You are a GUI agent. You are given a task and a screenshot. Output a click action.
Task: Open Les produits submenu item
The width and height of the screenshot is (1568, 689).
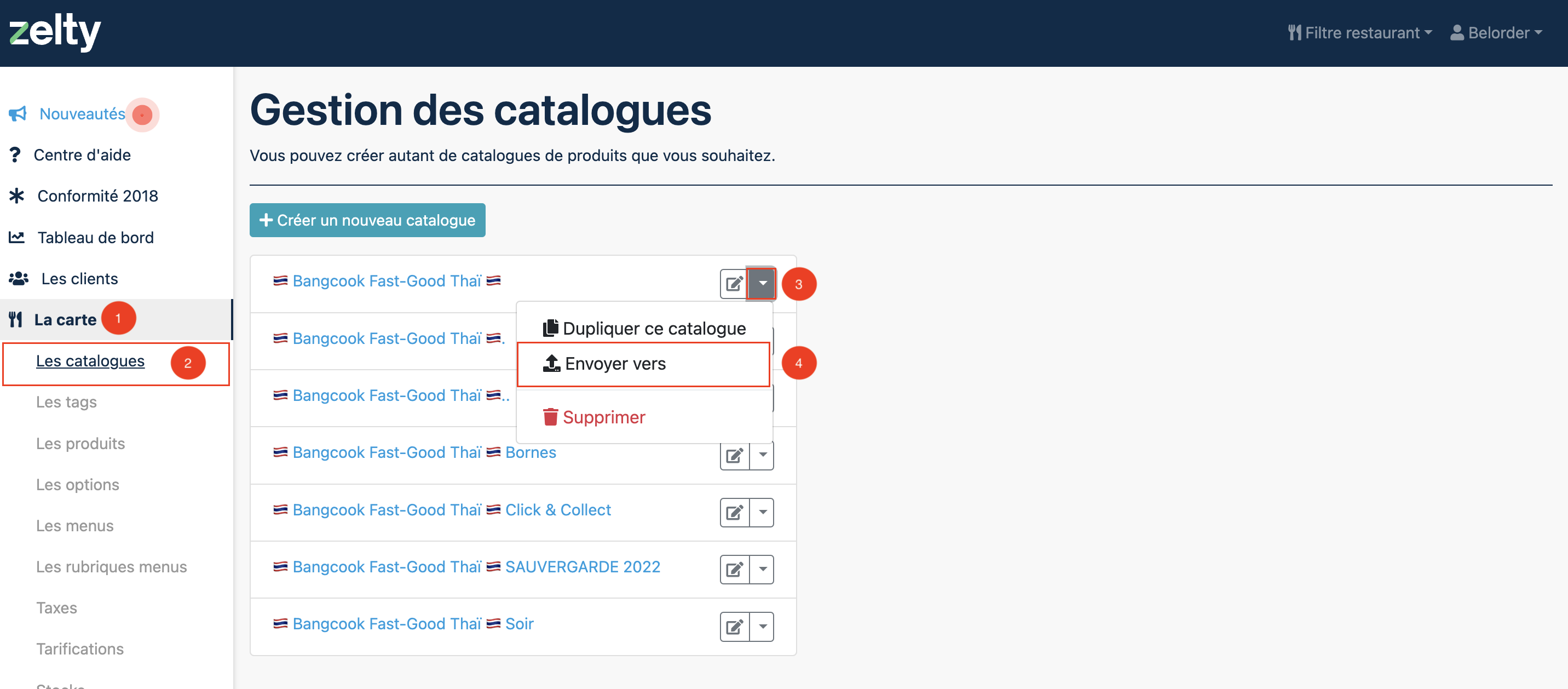pos(80,444)
